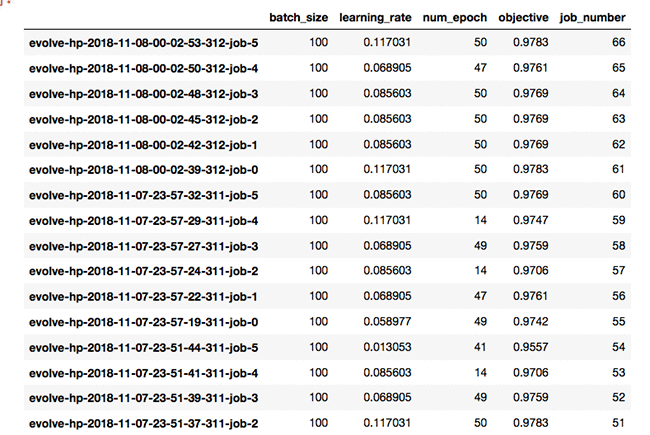Click objective value 0.9747
This screenshot has width=650, height=435.
coord(531,220)
